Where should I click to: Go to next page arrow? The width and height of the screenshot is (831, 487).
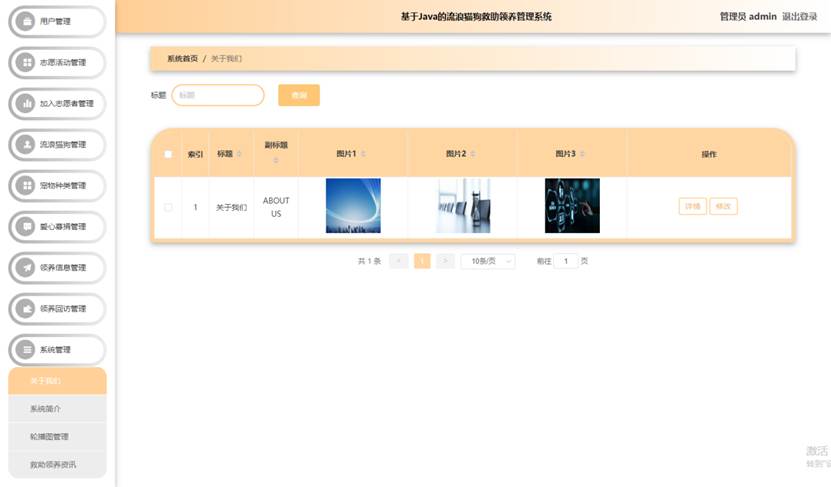pyautogui.click(x=445, y=261)
